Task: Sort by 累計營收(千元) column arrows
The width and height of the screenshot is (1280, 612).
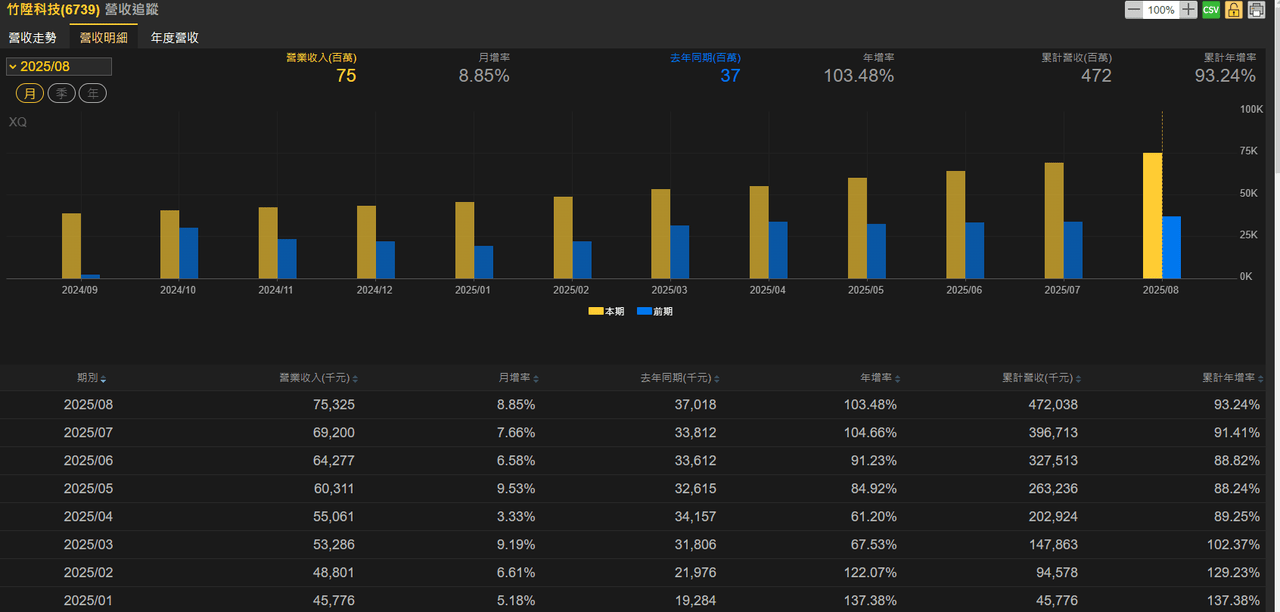Action: (1079, 379)
